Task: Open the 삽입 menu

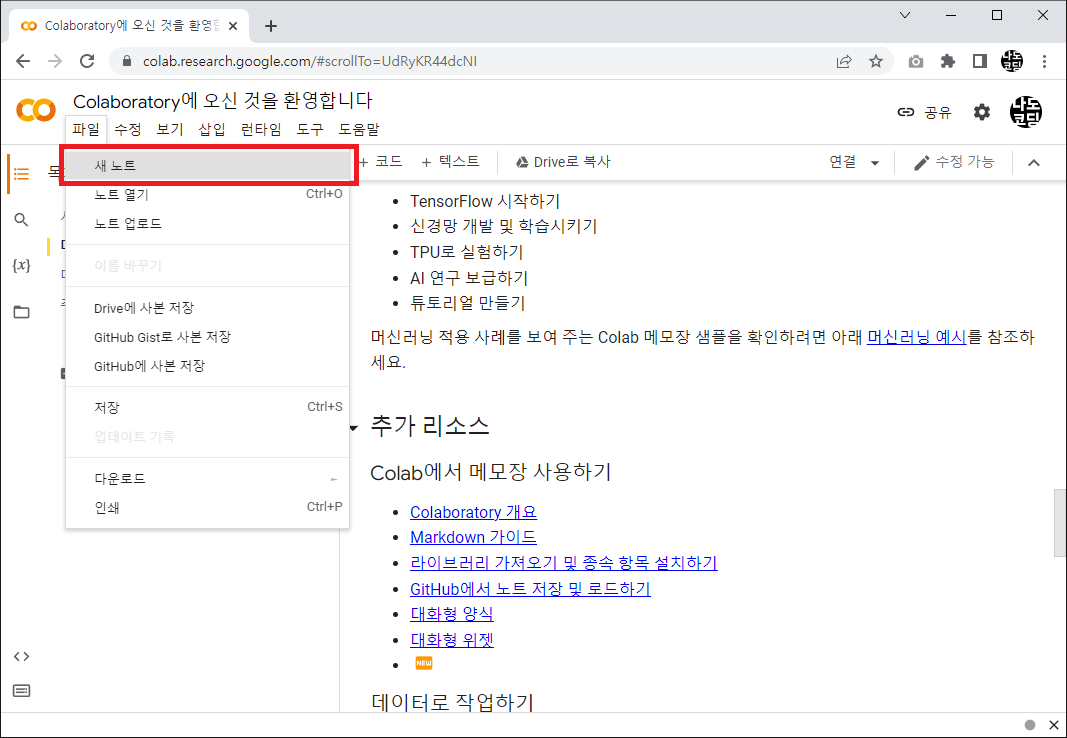Action: (212, 129)
